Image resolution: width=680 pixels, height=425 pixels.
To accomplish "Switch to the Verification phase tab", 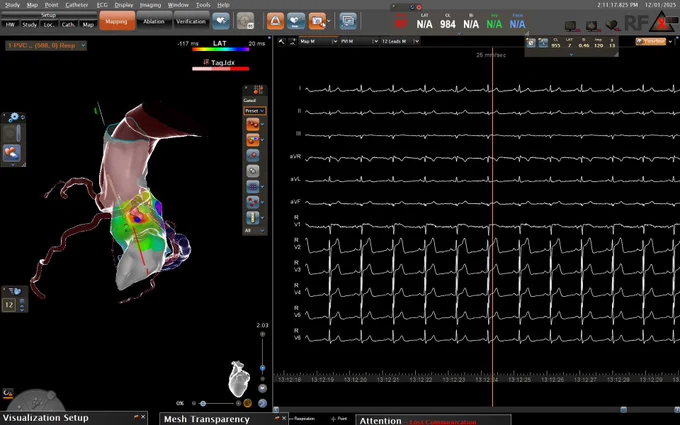I will coord(191,21).
